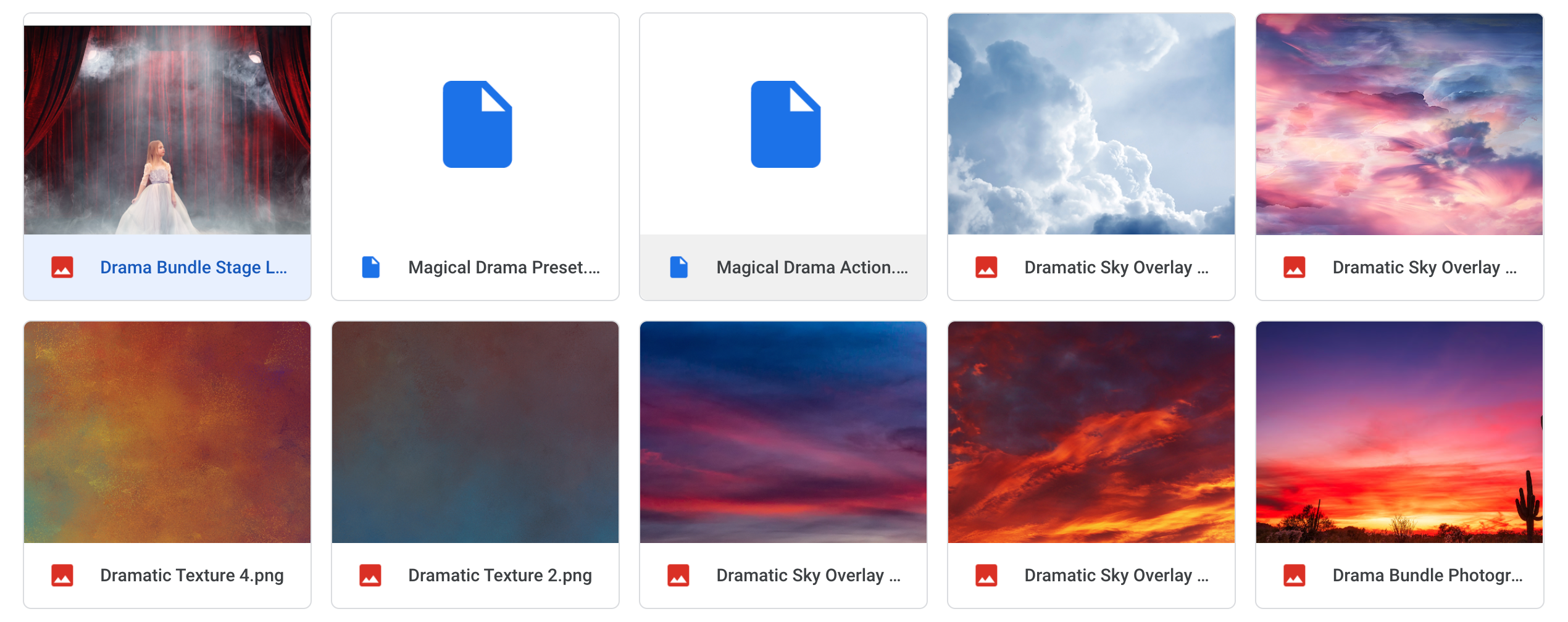Click small file icon beside Magical Drama Action
The width and height of the screenshot is (1568, 622).
[x=678, y=267]
